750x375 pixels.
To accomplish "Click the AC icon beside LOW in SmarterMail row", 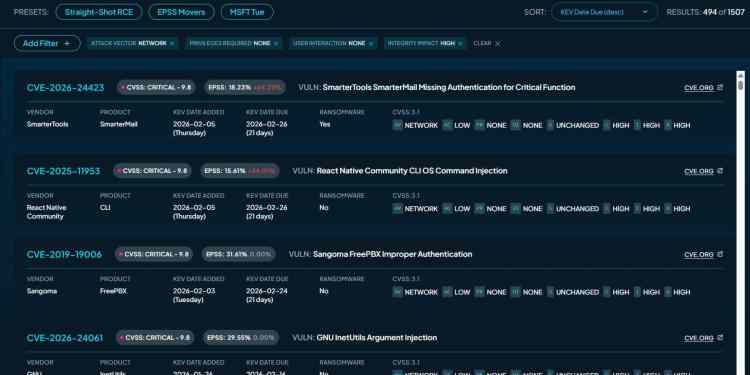I will [x=447, y=125].
